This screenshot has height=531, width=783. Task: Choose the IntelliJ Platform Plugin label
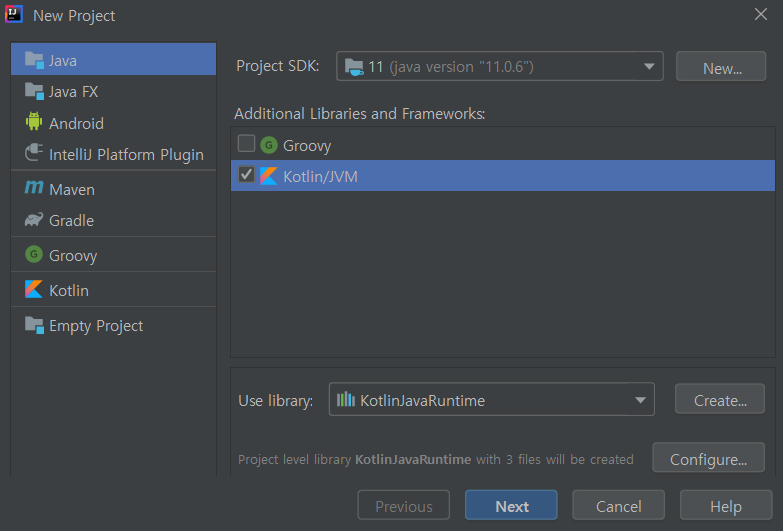coord(126,155)
